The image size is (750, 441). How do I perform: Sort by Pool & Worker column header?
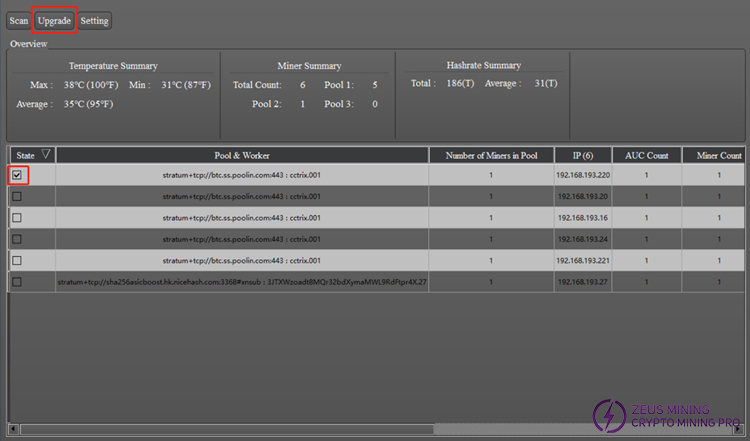click(242, 155)
